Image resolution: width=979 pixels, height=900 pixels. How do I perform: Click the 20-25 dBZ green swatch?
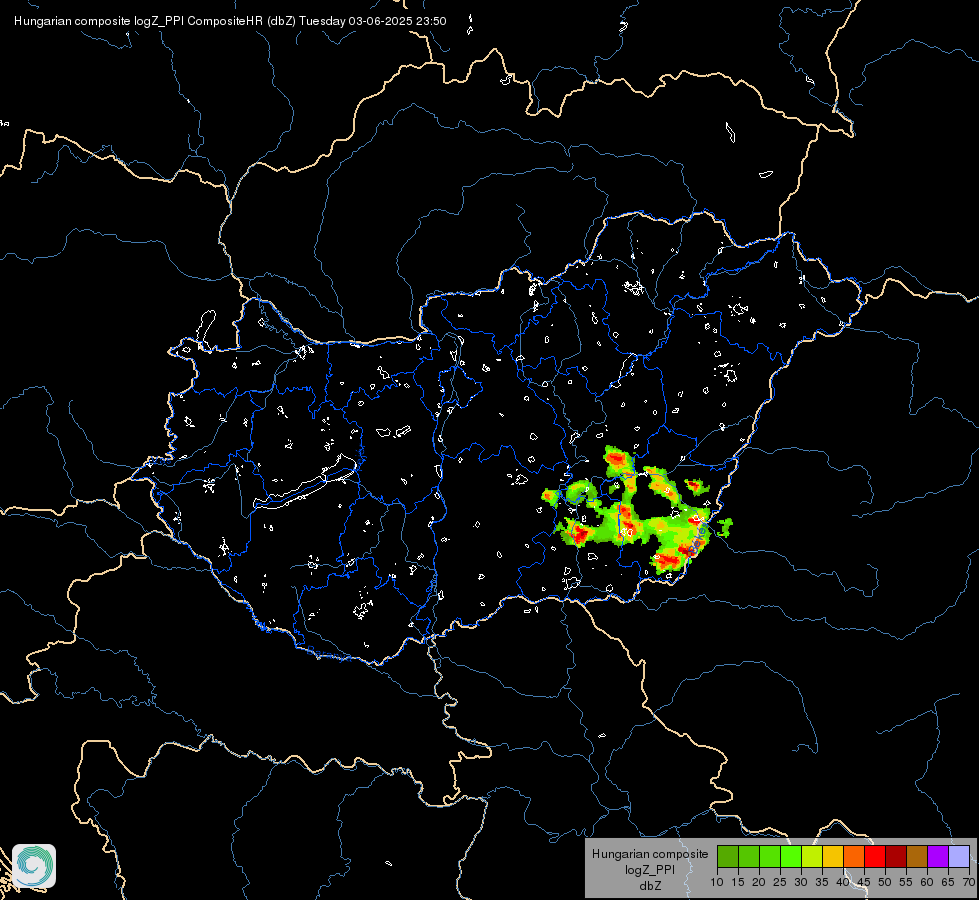pyautogui.click(x=770, y=856)
